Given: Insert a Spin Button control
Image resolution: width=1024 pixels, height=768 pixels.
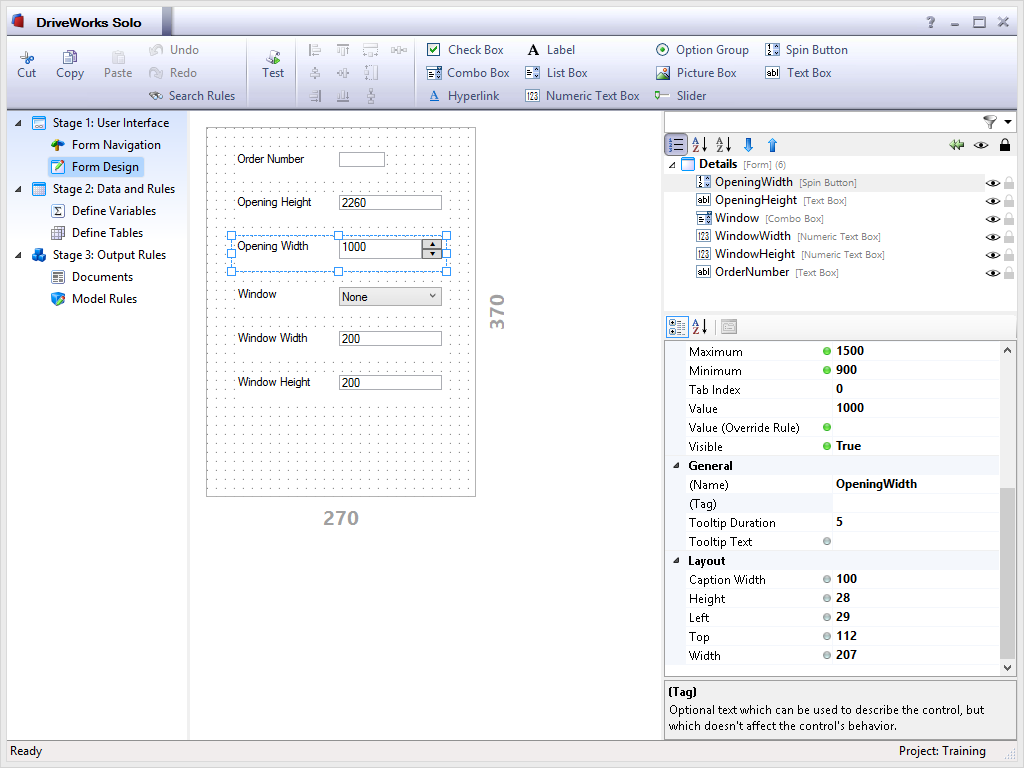Looking at the screenshot, I should (806, 50).
